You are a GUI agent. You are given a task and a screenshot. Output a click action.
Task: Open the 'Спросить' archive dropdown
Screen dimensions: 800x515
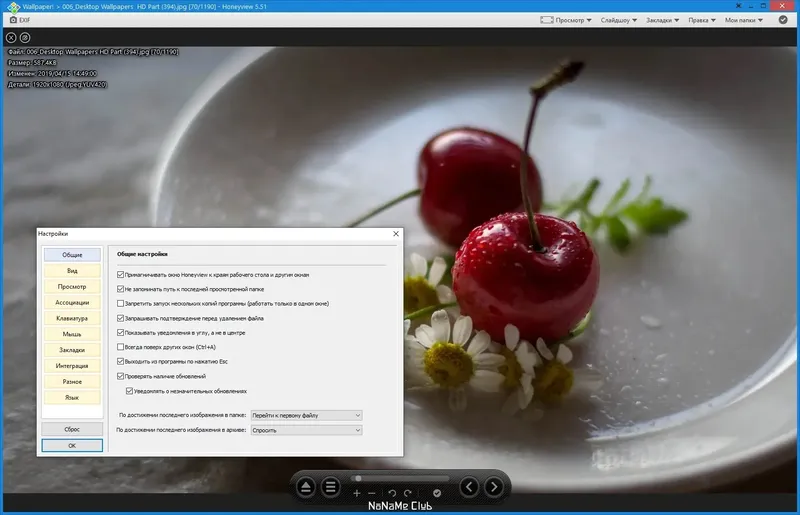[x=307, y=430]
